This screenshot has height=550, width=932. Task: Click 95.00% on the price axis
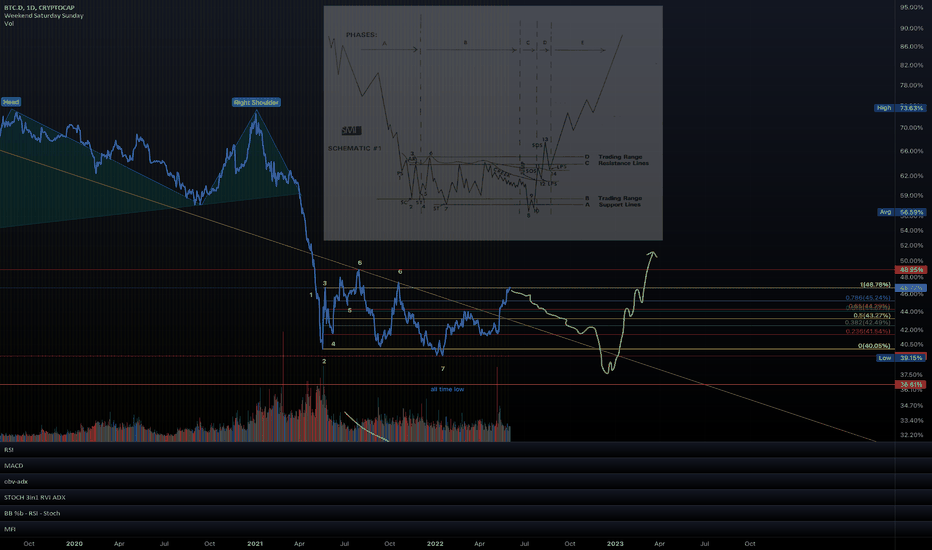point(911,7)
